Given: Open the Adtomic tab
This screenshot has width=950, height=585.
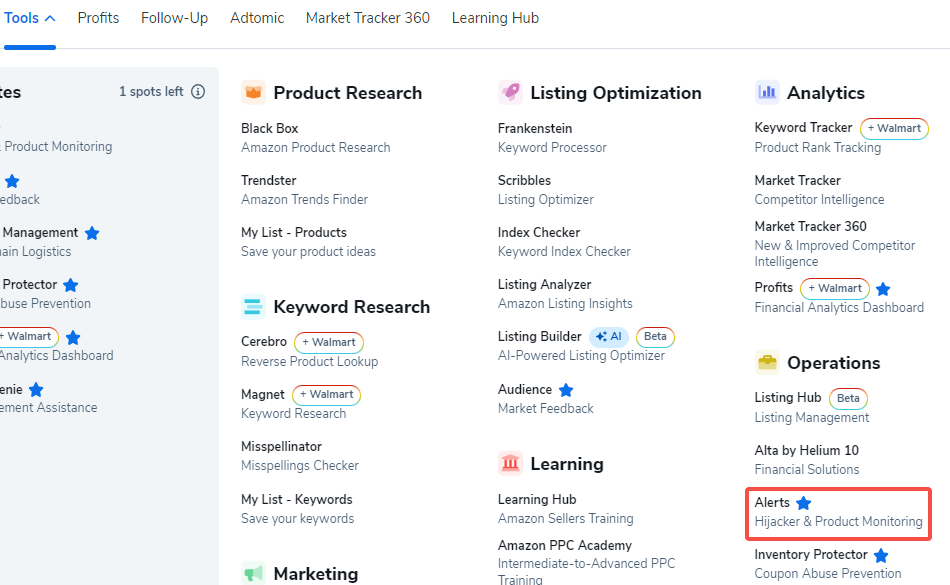Looking at the screenshot, I should (257, 18).
